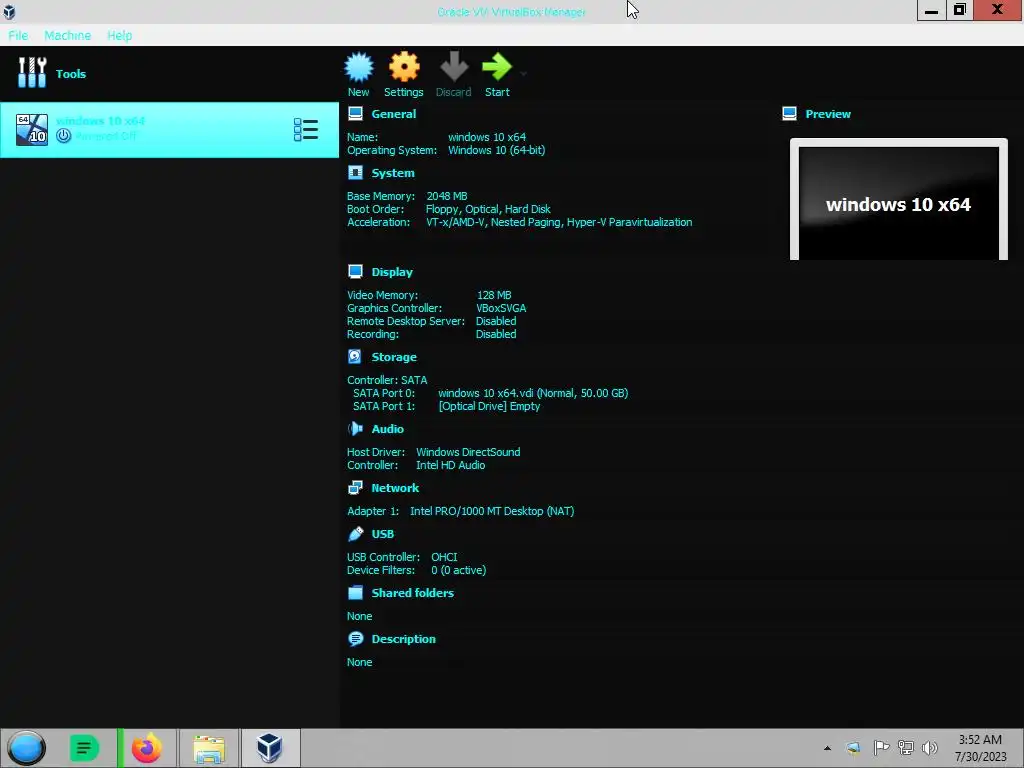Open the USB settings heading link
Screen dimensions: 1024x768
383,534
